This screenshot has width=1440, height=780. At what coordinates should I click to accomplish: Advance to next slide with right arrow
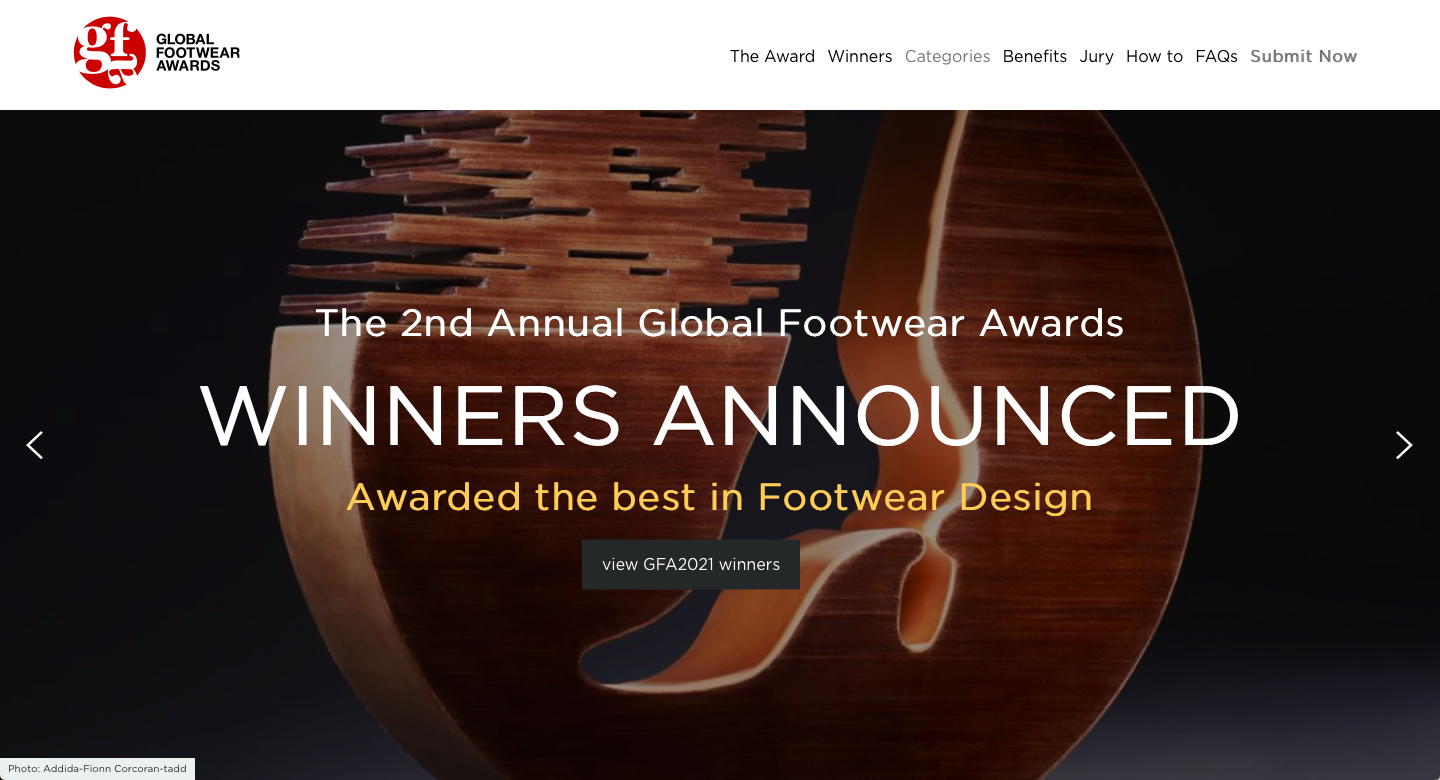coord(1404,445)
